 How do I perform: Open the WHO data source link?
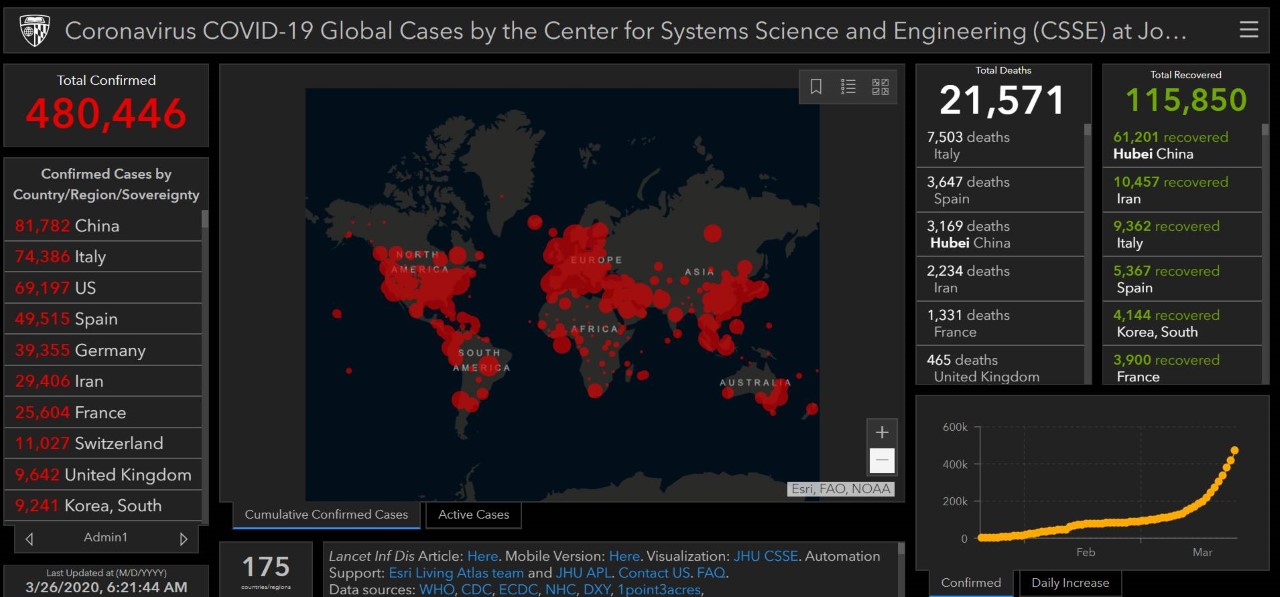click(x=437, y=590)
